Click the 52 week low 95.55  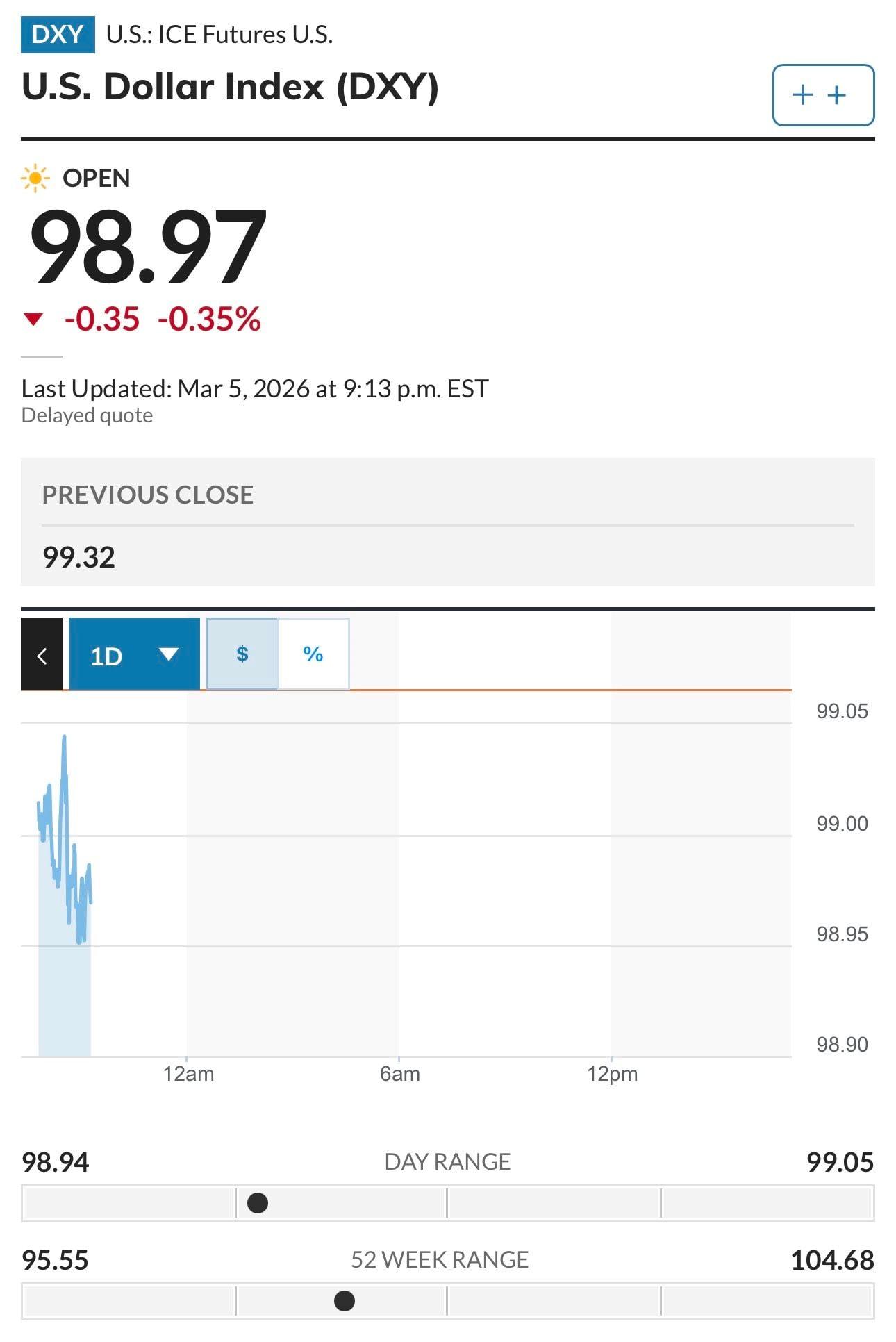coord(56,1260)
